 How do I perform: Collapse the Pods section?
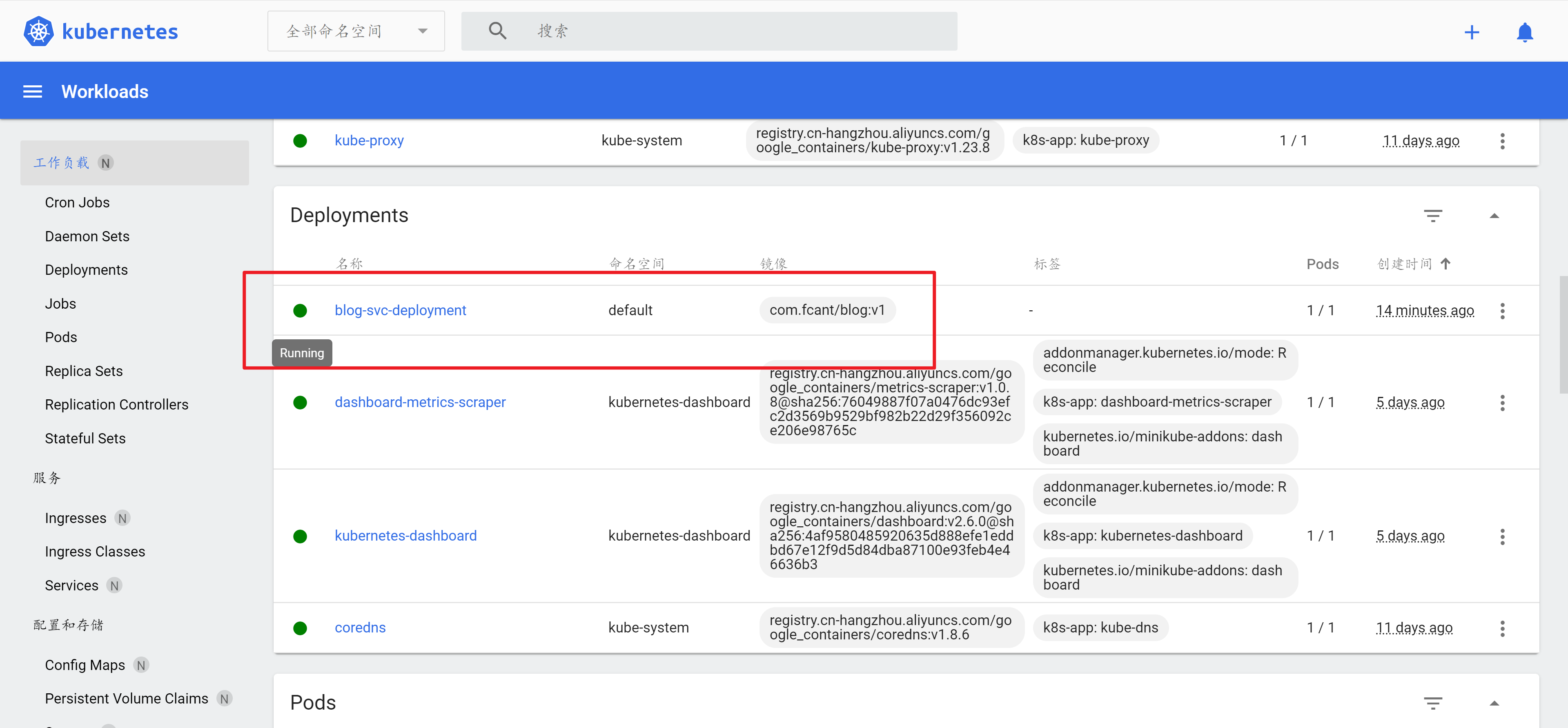(1494, 703)
